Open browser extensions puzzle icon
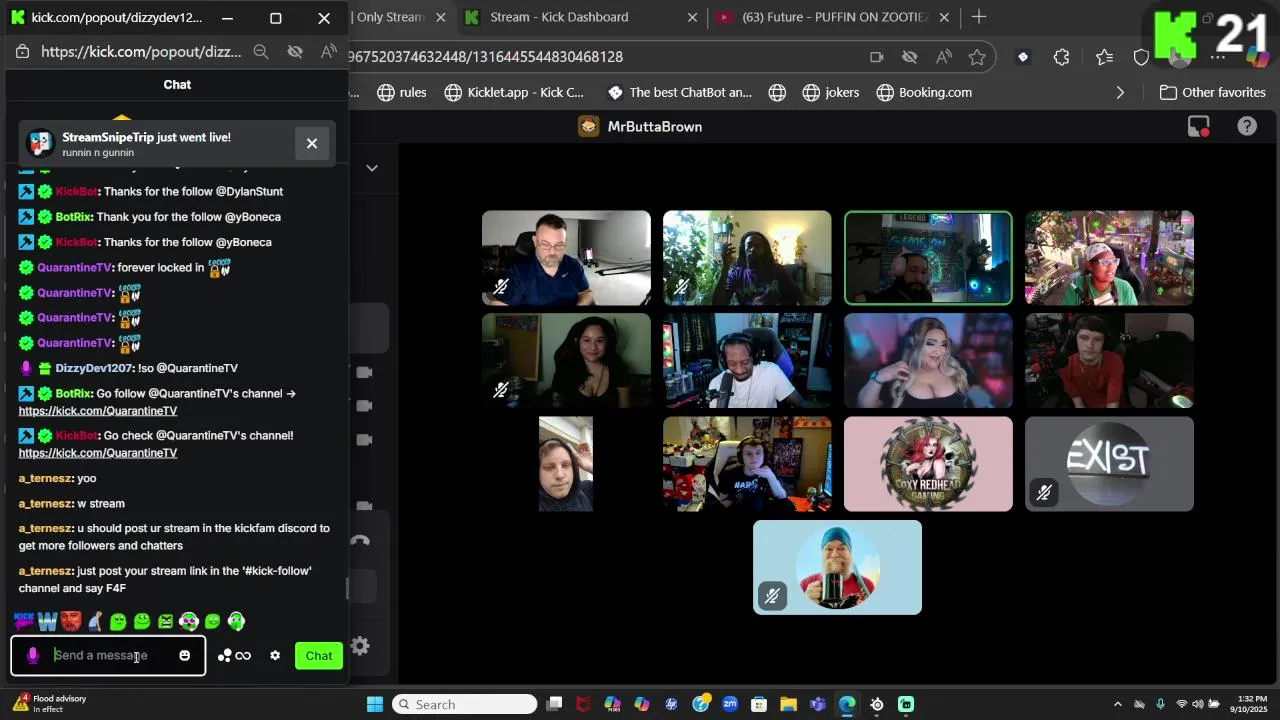This screenshot has width=1280, height=720. point(1062,57)
